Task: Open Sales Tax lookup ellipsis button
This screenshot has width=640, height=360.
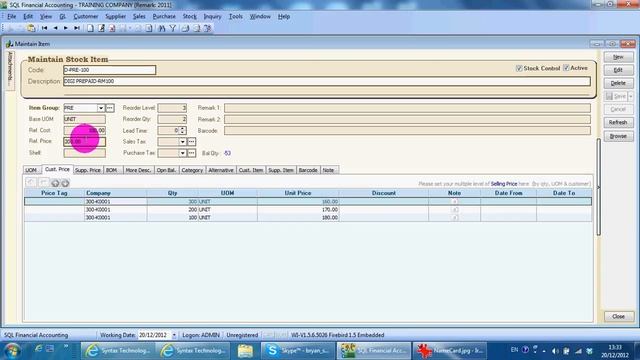Action: [191, 142]
